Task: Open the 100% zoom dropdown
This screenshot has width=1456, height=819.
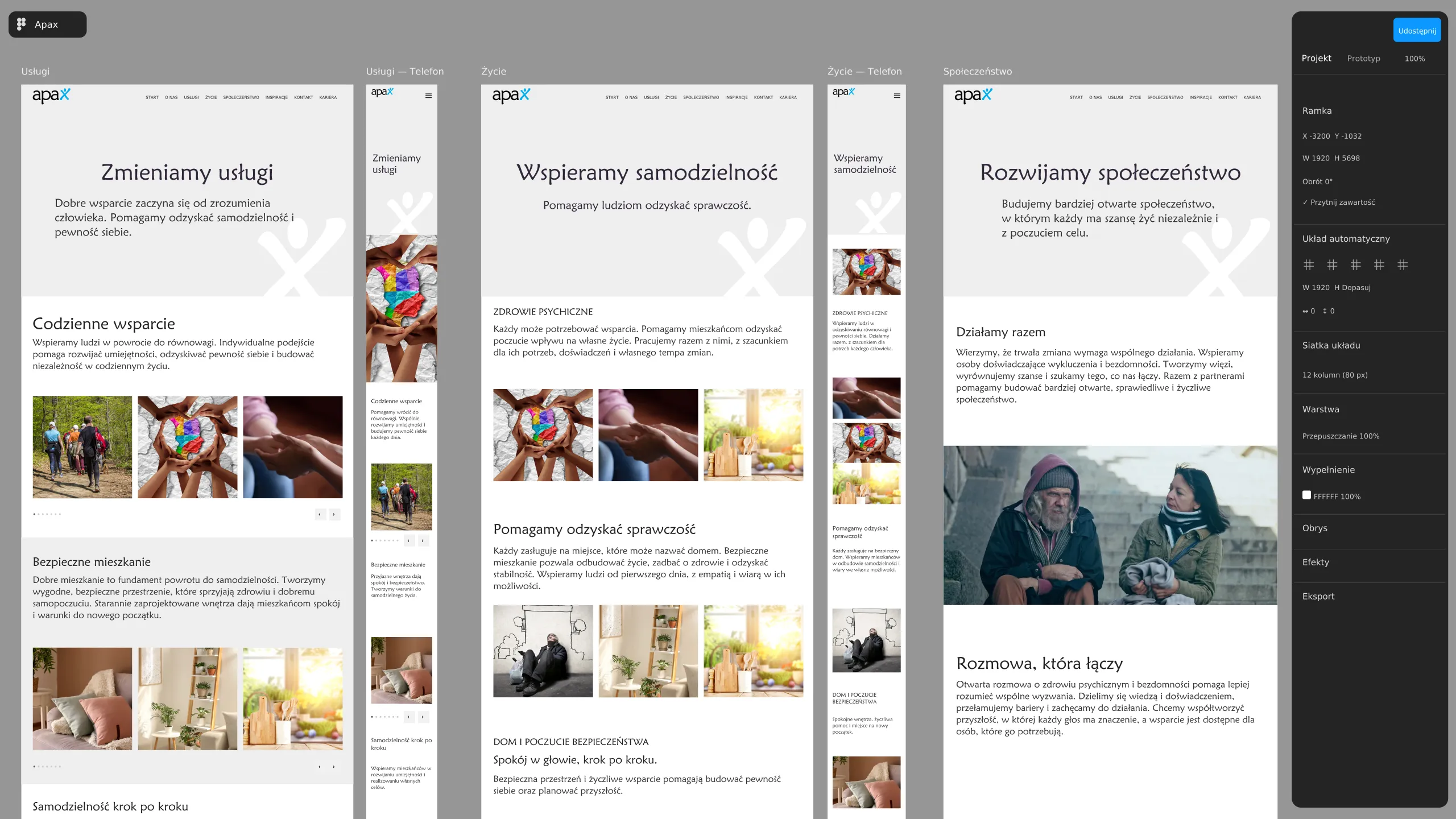Action: point(1414,59)
